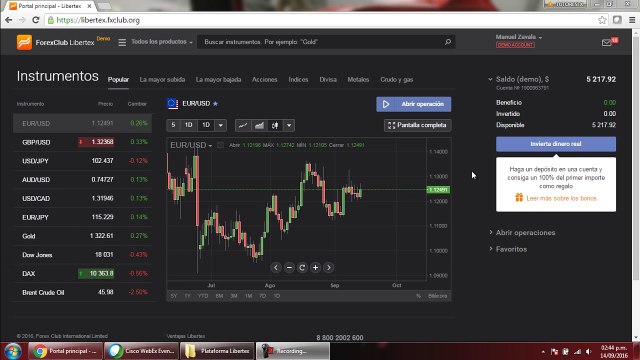Open the mail notifications icon
The image size is (640, 360).
pyautogui.click(x=607, y=42)
